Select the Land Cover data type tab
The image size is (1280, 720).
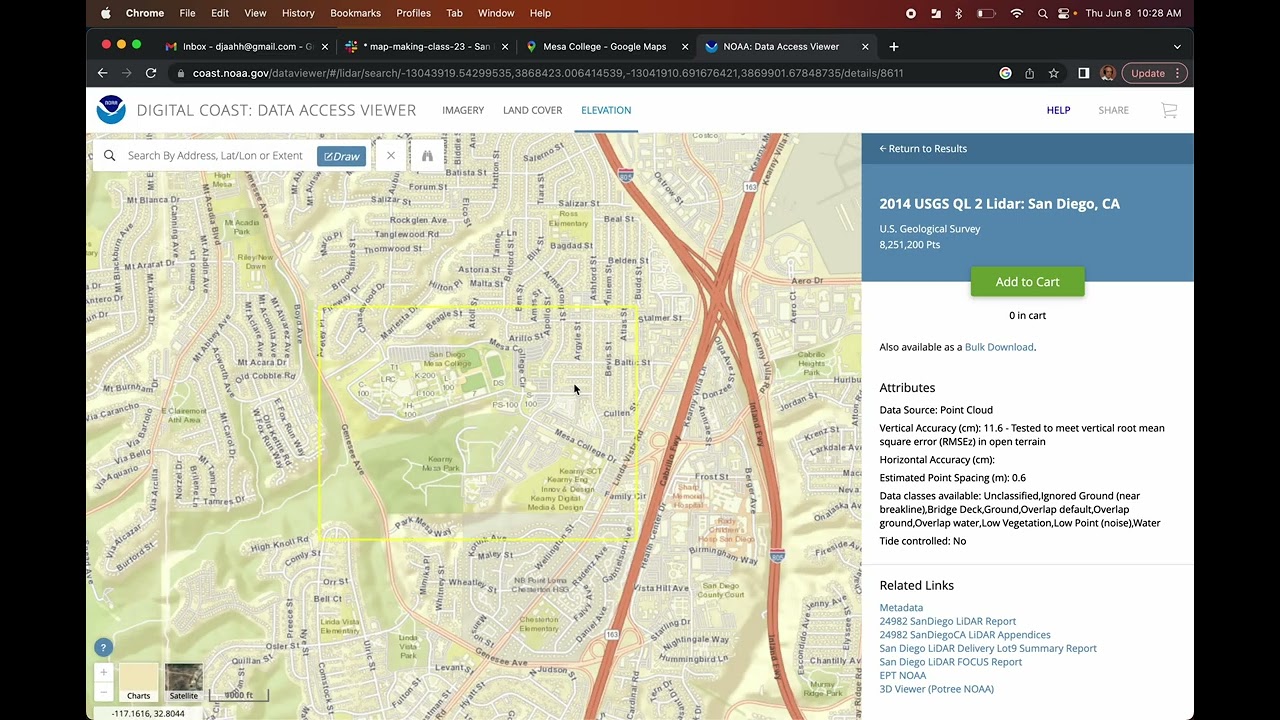coord(532,110)
